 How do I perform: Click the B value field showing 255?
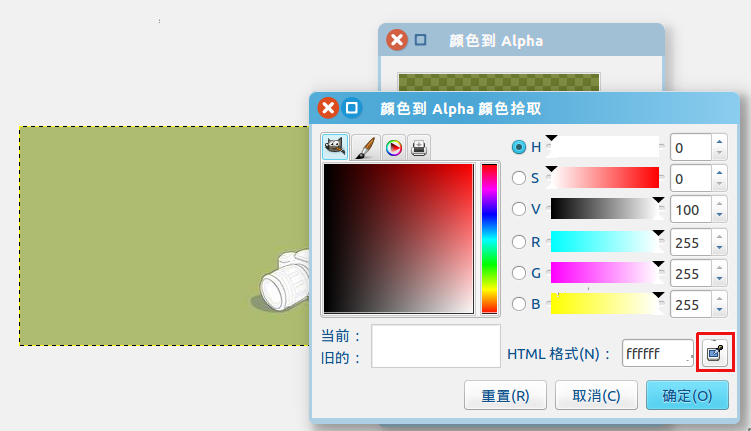click(x=691, y=304)
